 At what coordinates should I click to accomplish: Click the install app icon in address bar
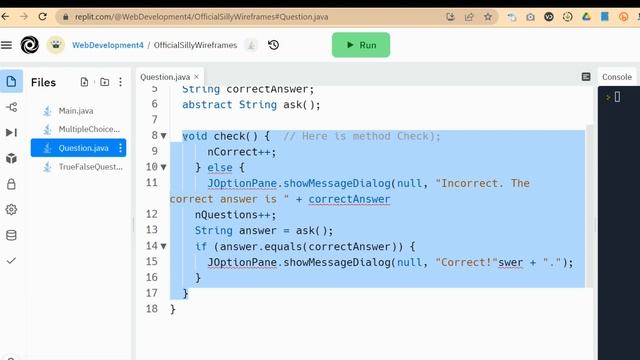[450, 17]
